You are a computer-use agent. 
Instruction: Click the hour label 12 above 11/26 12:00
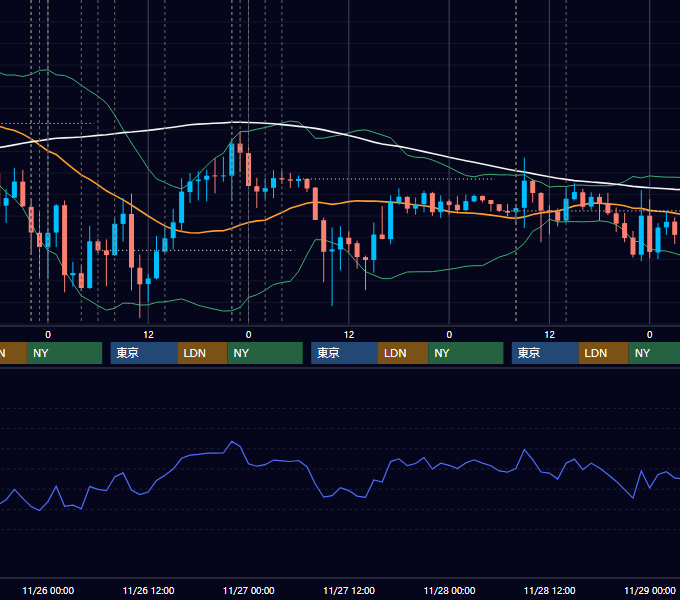point(148,335)
